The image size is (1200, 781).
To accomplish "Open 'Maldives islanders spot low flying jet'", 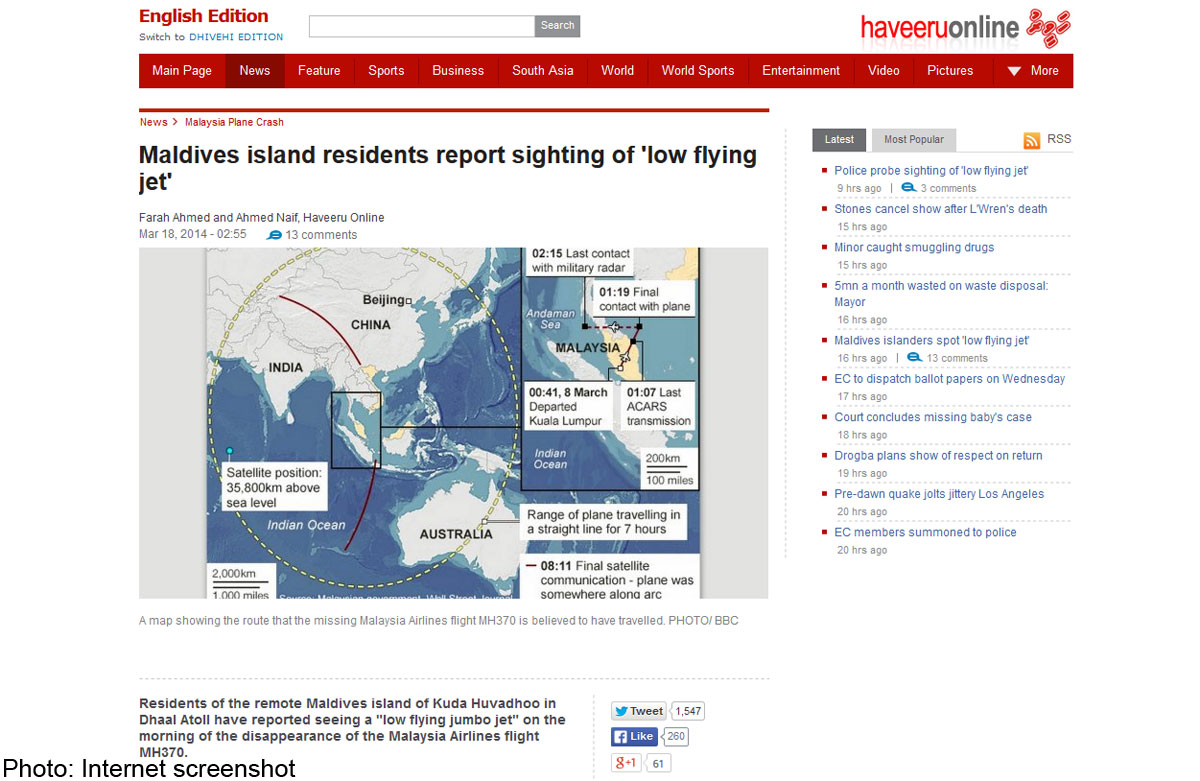I will [932, 341].
